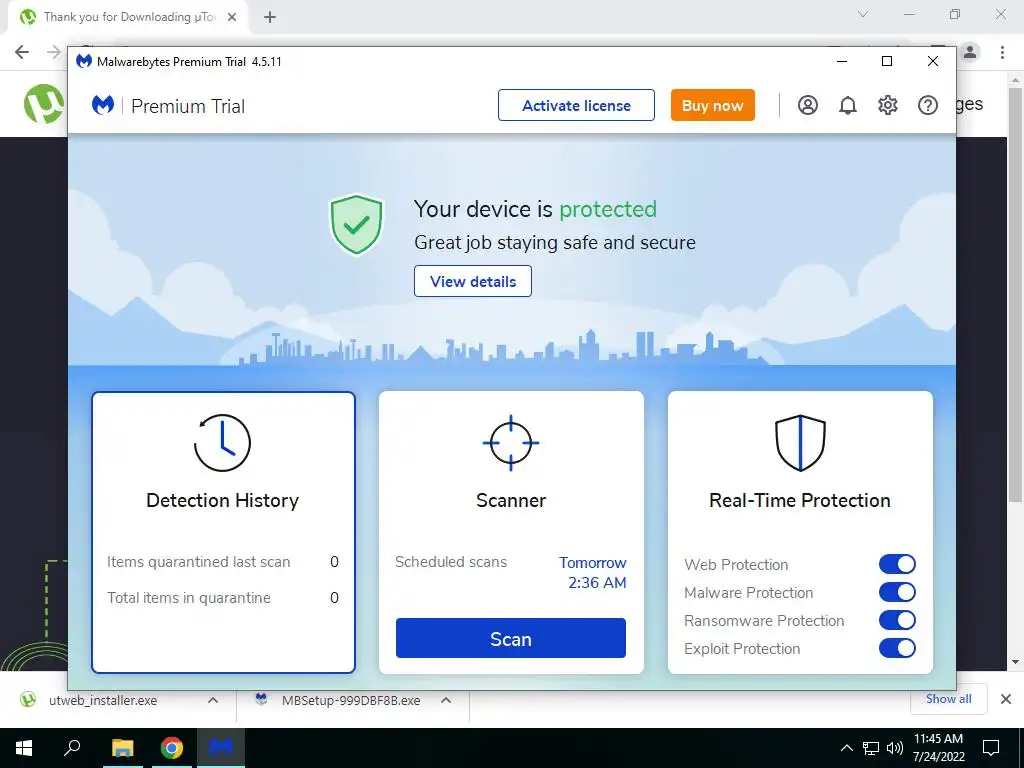Viewport: 1024px width, 768px height.
Task: Open the Chrome tab search chevron
Action: tap(862, 14)
